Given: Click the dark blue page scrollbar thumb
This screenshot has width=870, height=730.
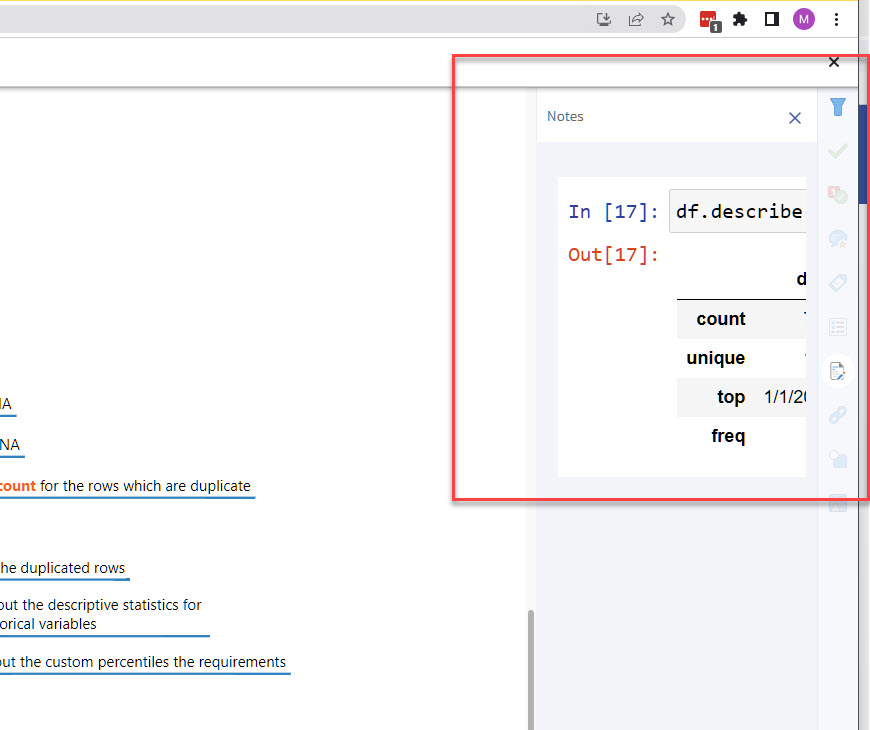Looking at the screenshot, I should pos(863,154).
